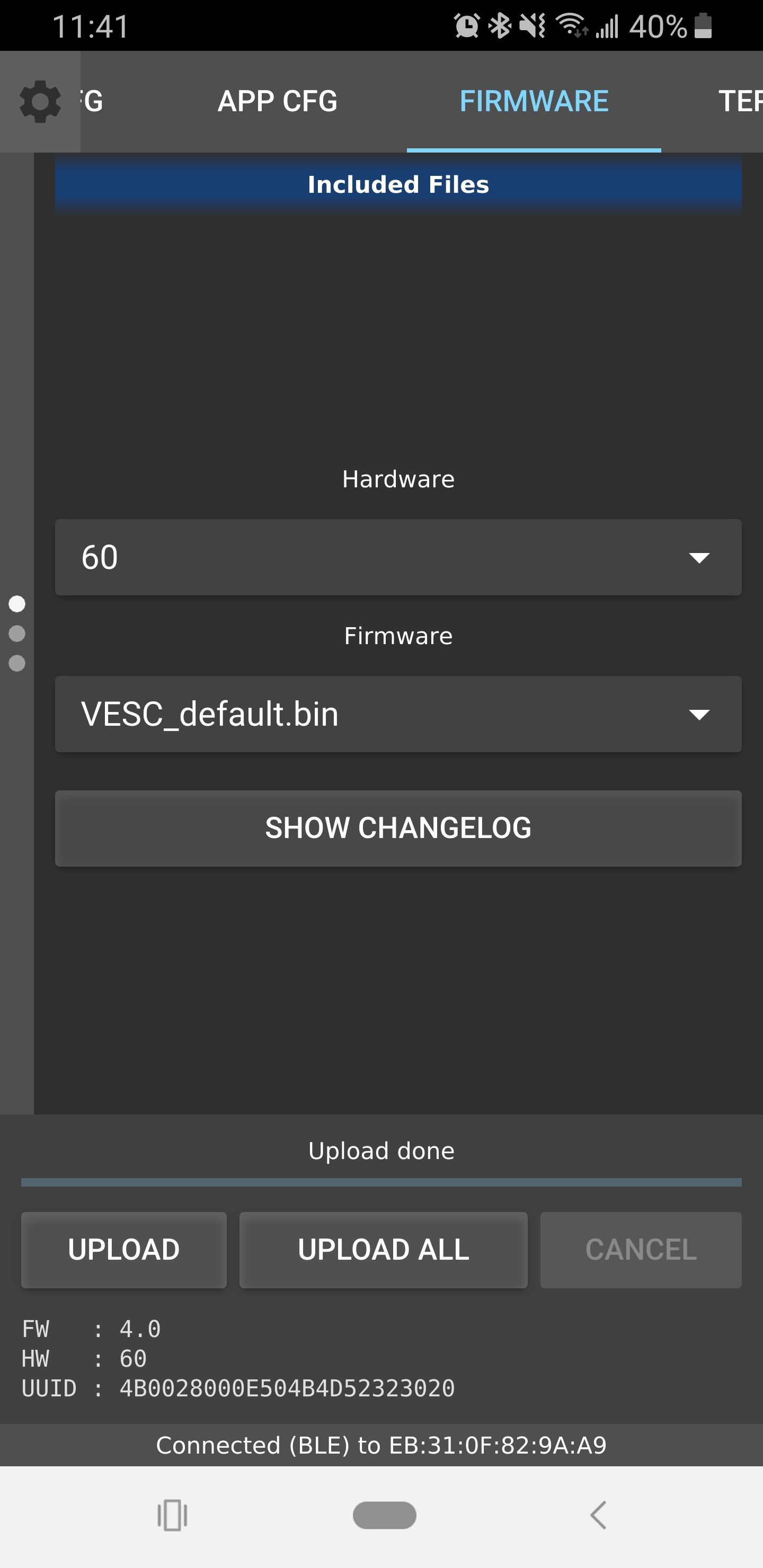
Task: Open the Firmware dropdown VESC_default.bin
Action: (398, 714)
